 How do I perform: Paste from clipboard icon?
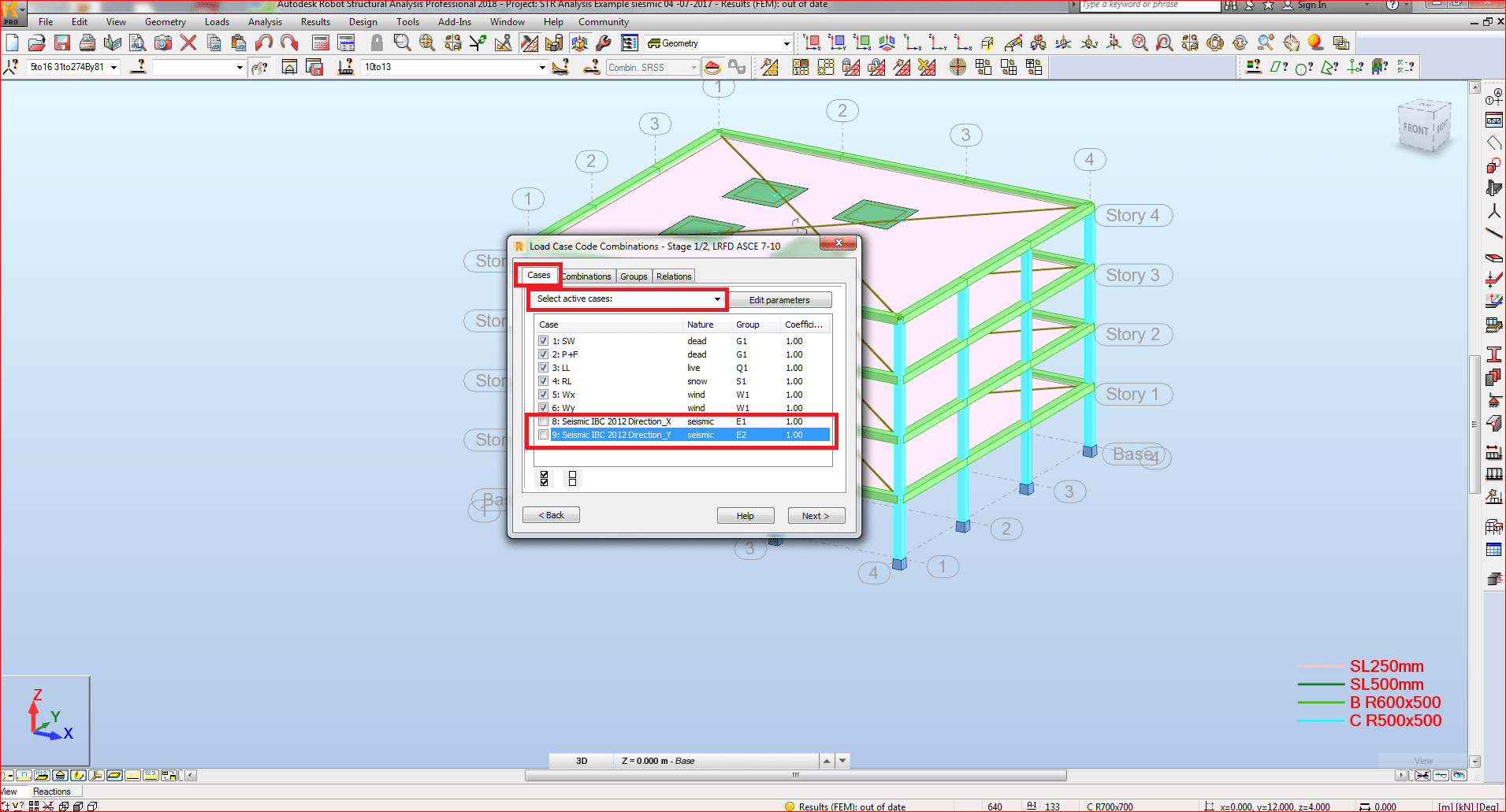tap(239, 43)
